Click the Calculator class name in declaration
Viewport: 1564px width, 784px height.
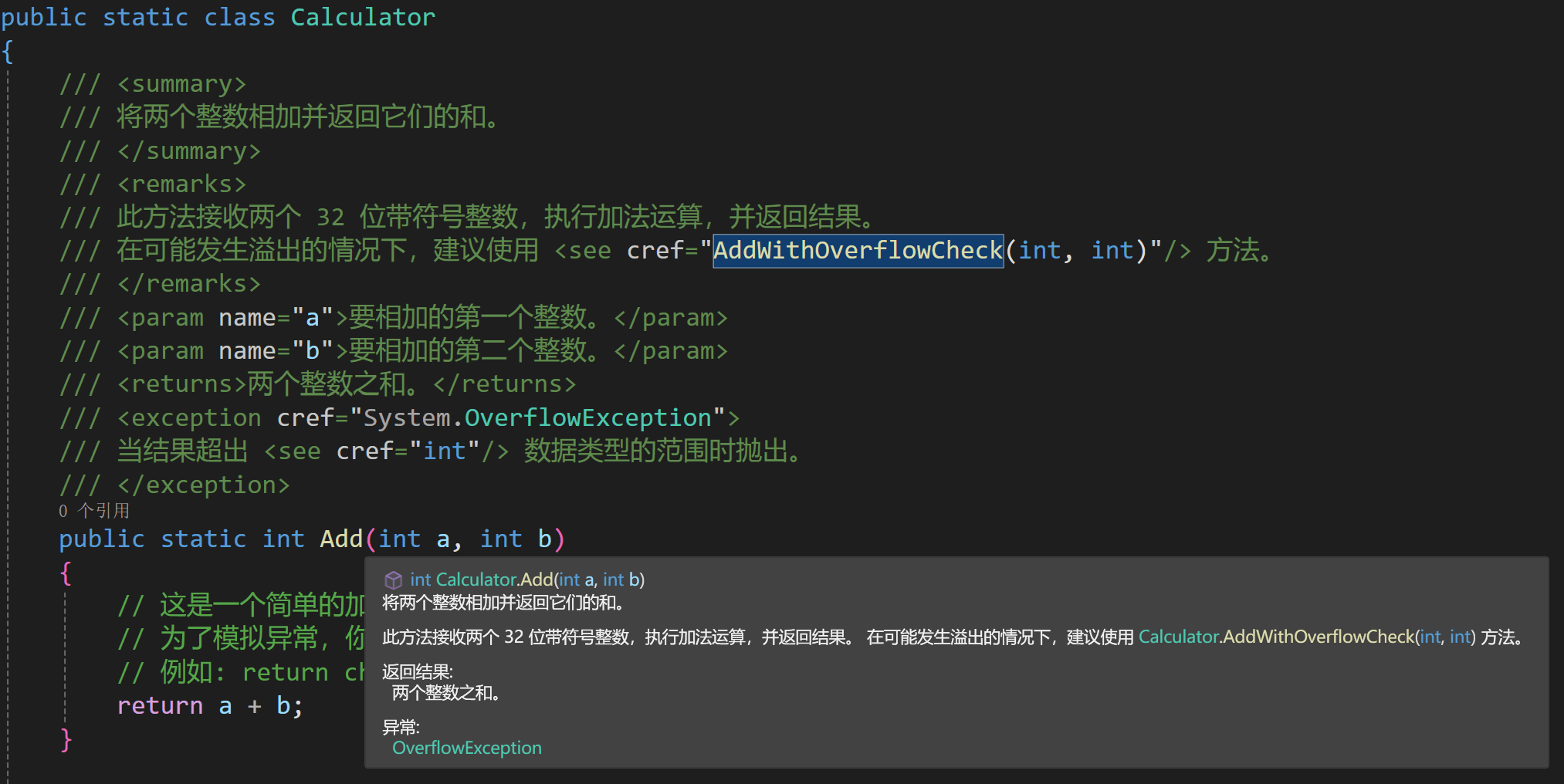click(x=362, y=17)
